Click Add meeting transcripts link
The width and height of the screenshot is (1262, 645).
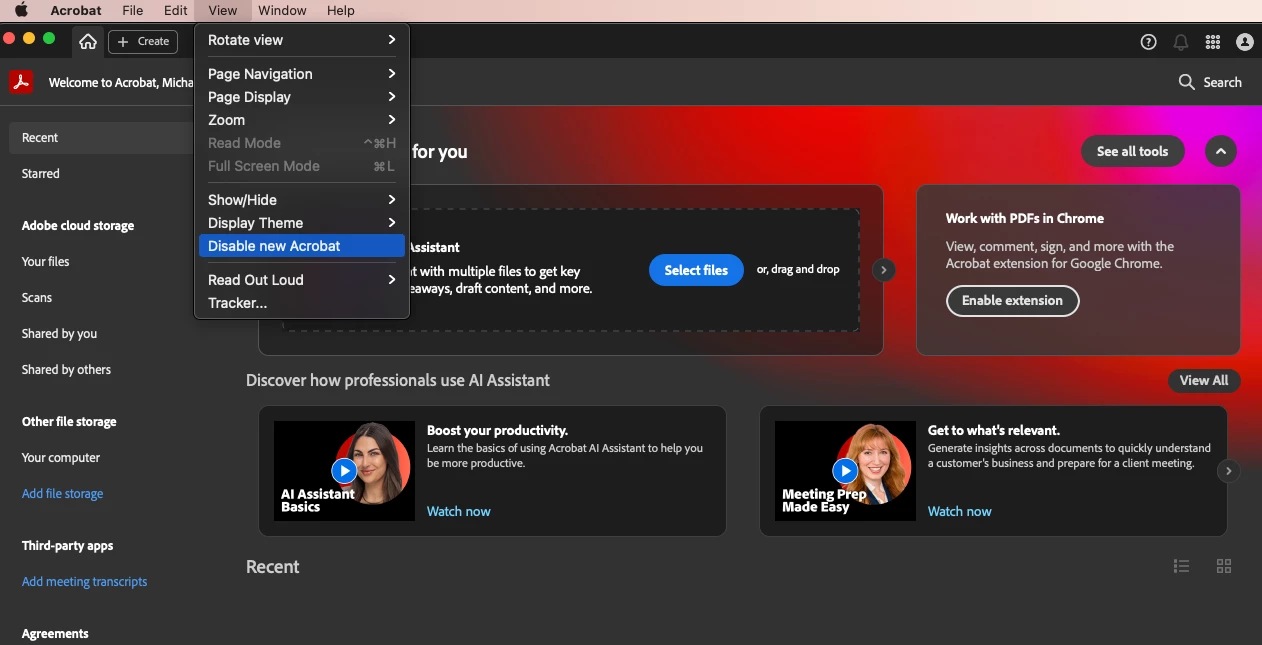pyautogui.click(x=84, y=581)
